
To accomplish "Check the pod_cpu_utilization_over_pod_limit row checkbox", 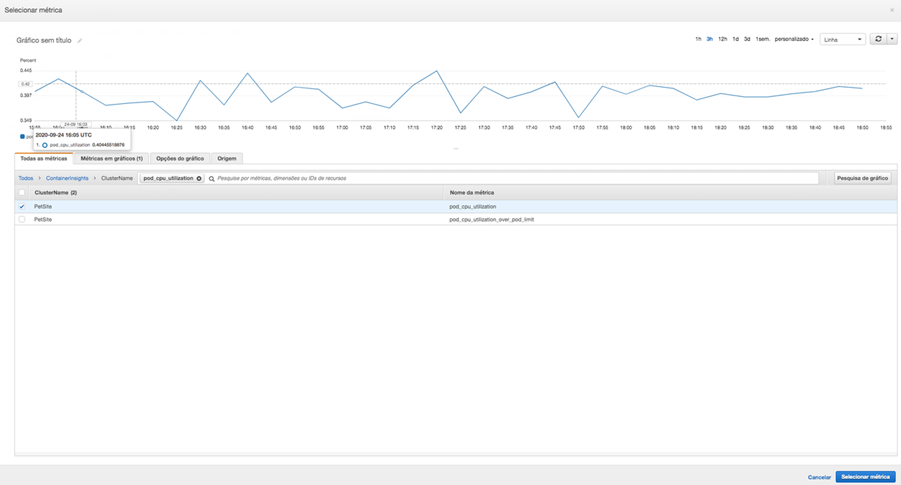I will pos(22,220).
